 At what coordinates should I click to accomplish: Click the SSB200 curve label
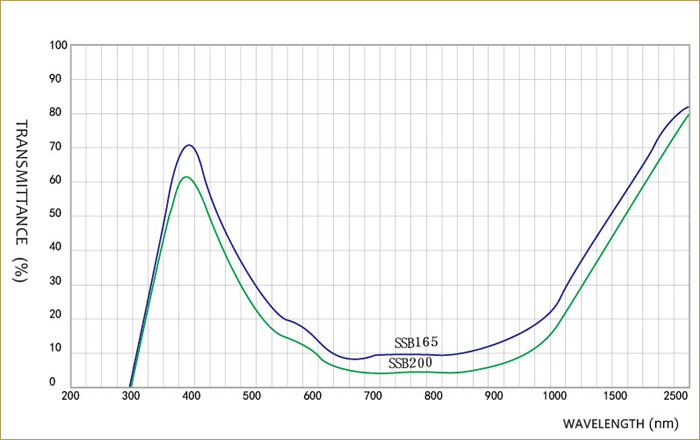tap(410, 363)
